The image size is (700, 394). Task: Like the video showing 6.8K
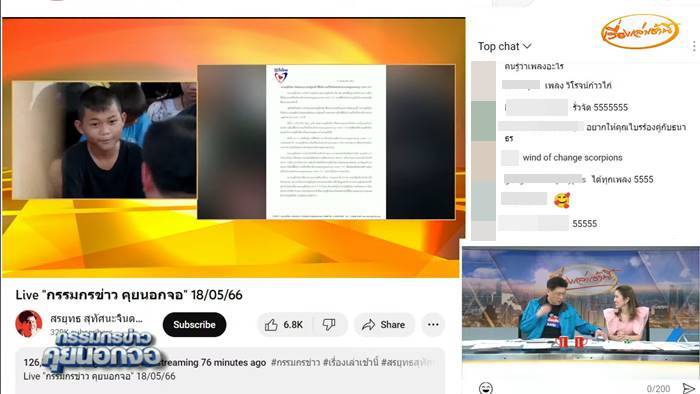285,324
